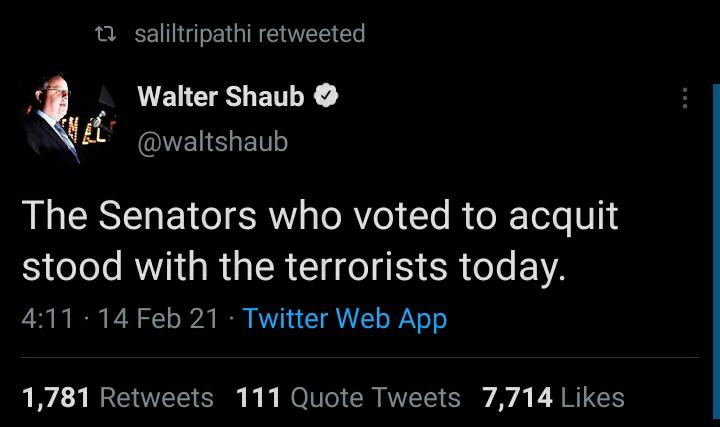Click the "Likes" label in the stats row

[x=592, y=397]
